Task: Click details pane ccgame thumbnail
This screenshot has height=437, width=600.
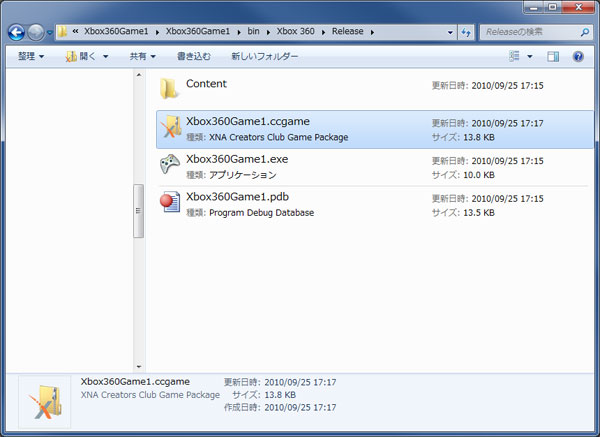Action: (45, 403)
